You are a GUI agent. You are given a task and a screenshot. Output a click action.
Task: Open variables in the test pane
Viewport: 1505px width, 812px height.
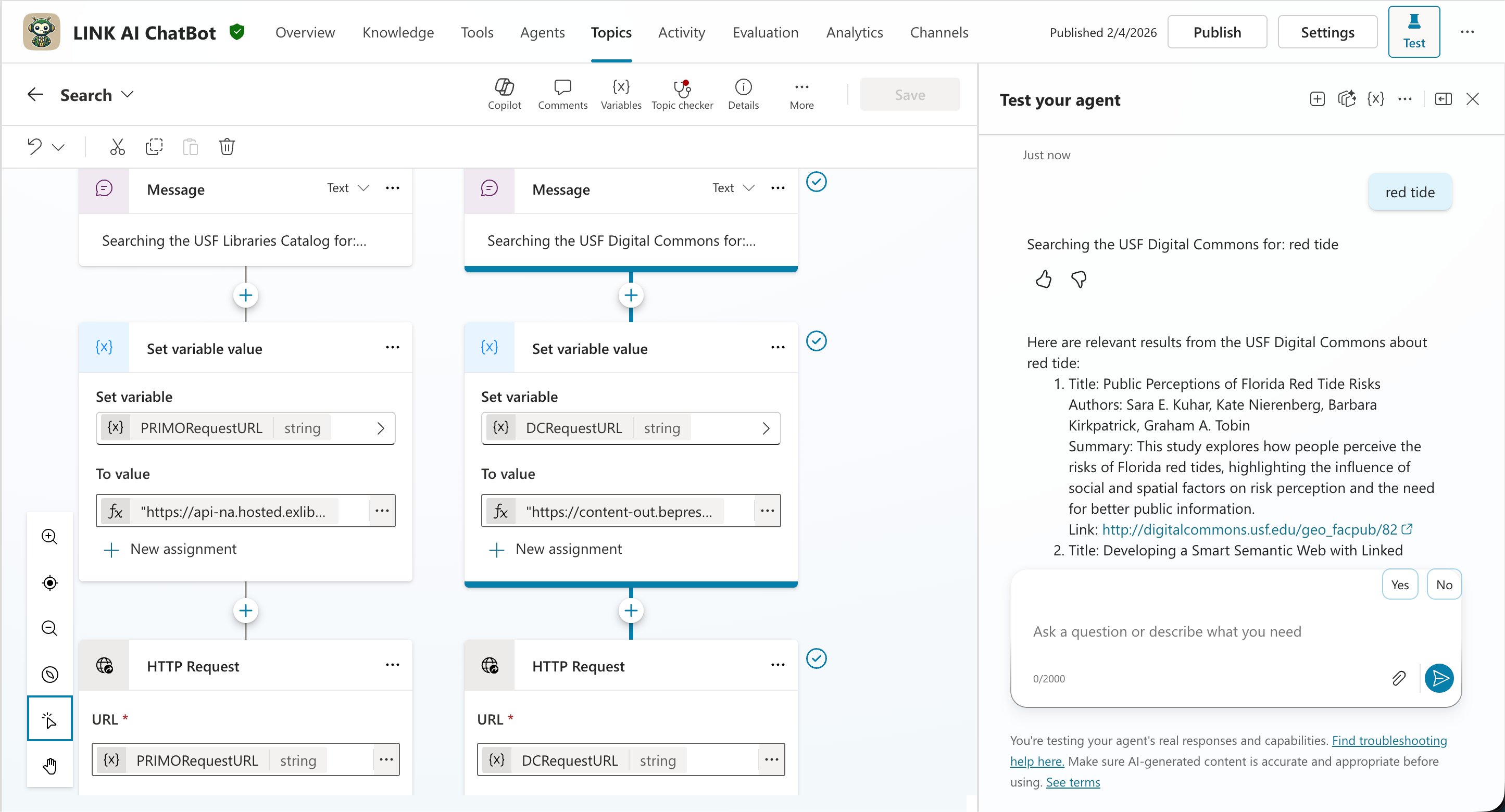[x=1375, y=99]
